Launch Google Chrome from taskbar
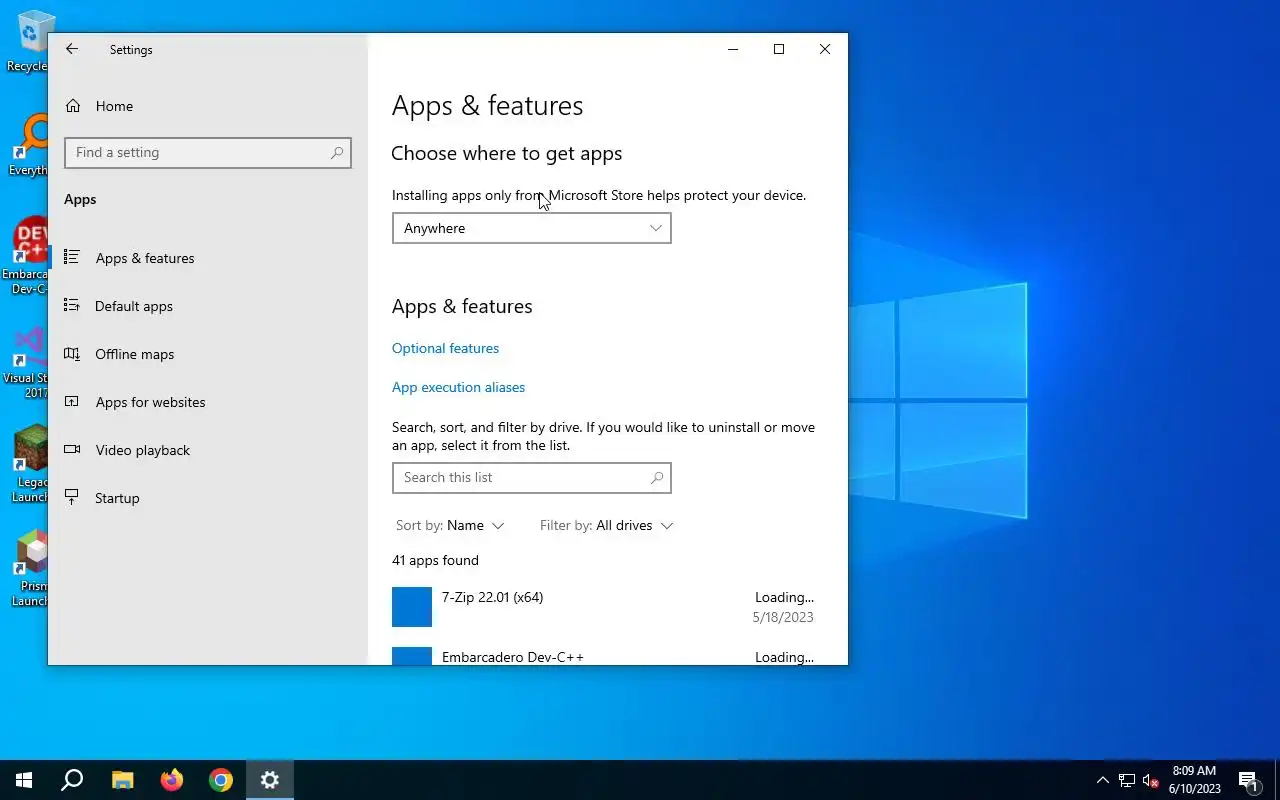1280x800 pixels. point(221,780)
